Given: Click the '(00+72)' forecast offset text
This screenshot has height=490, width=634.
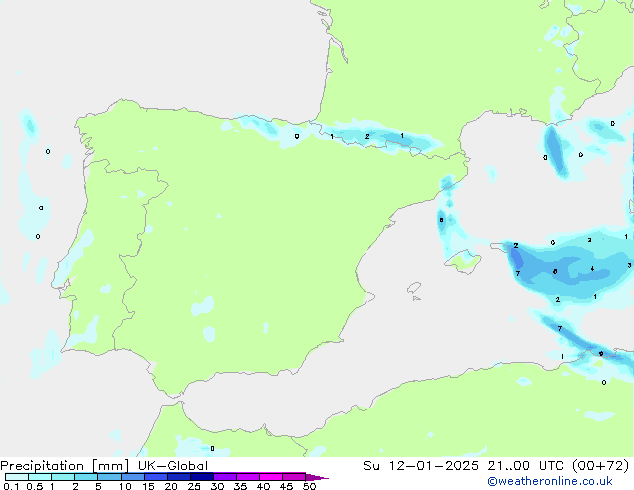Looking at the screenshot, I should click(600, 466).
